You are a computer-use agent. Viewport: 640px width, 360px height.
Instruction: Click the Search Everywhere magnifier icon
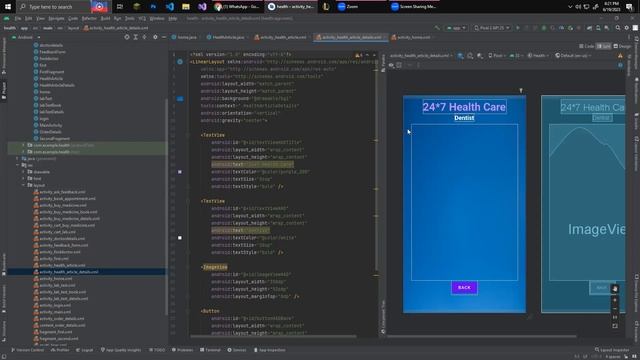[618, 28]
